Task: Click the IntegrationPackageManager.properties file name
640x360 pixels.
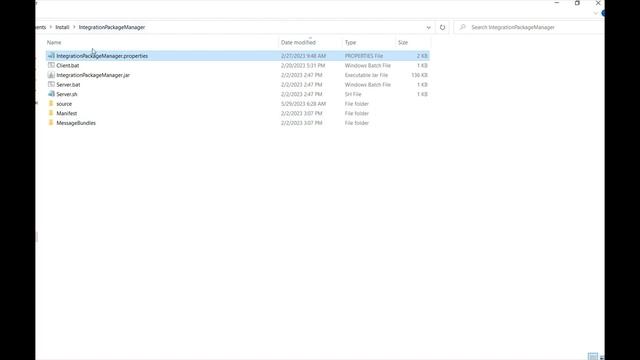Action: pyautogui.click(x=102, y=56)
